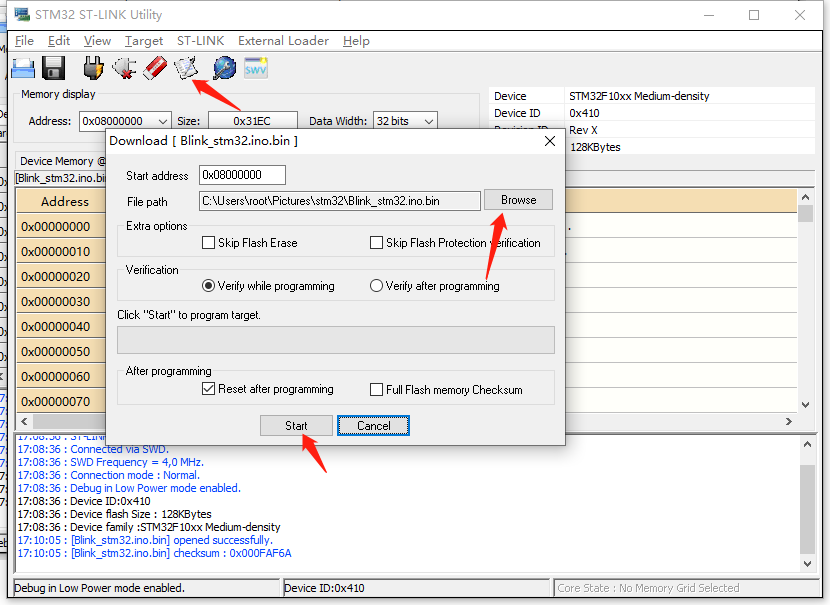Disconnect from target icon
830x605 pixels.
(124, 68)
